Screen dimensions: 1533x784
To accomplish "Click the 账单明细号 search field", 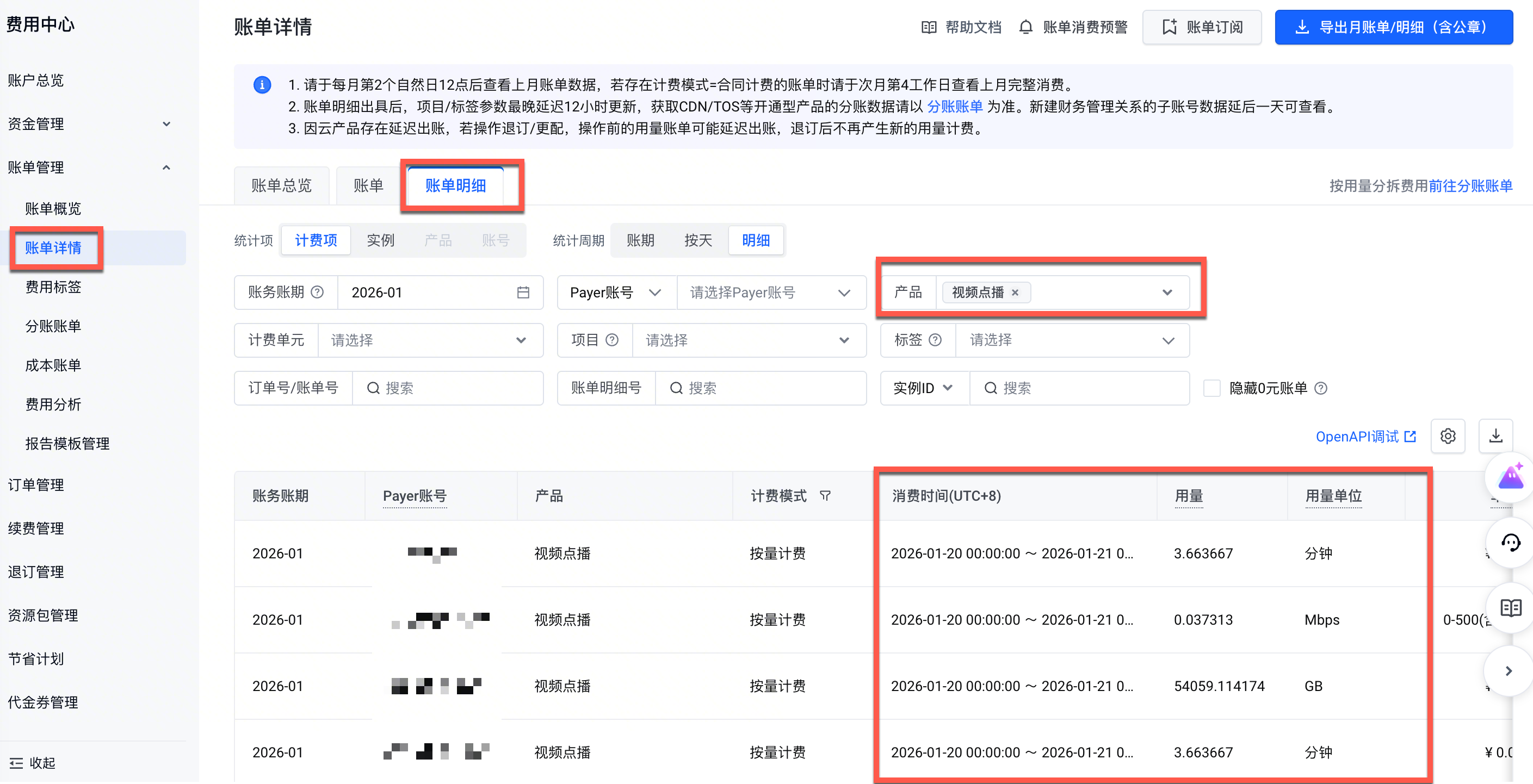I will click(761, 388).
